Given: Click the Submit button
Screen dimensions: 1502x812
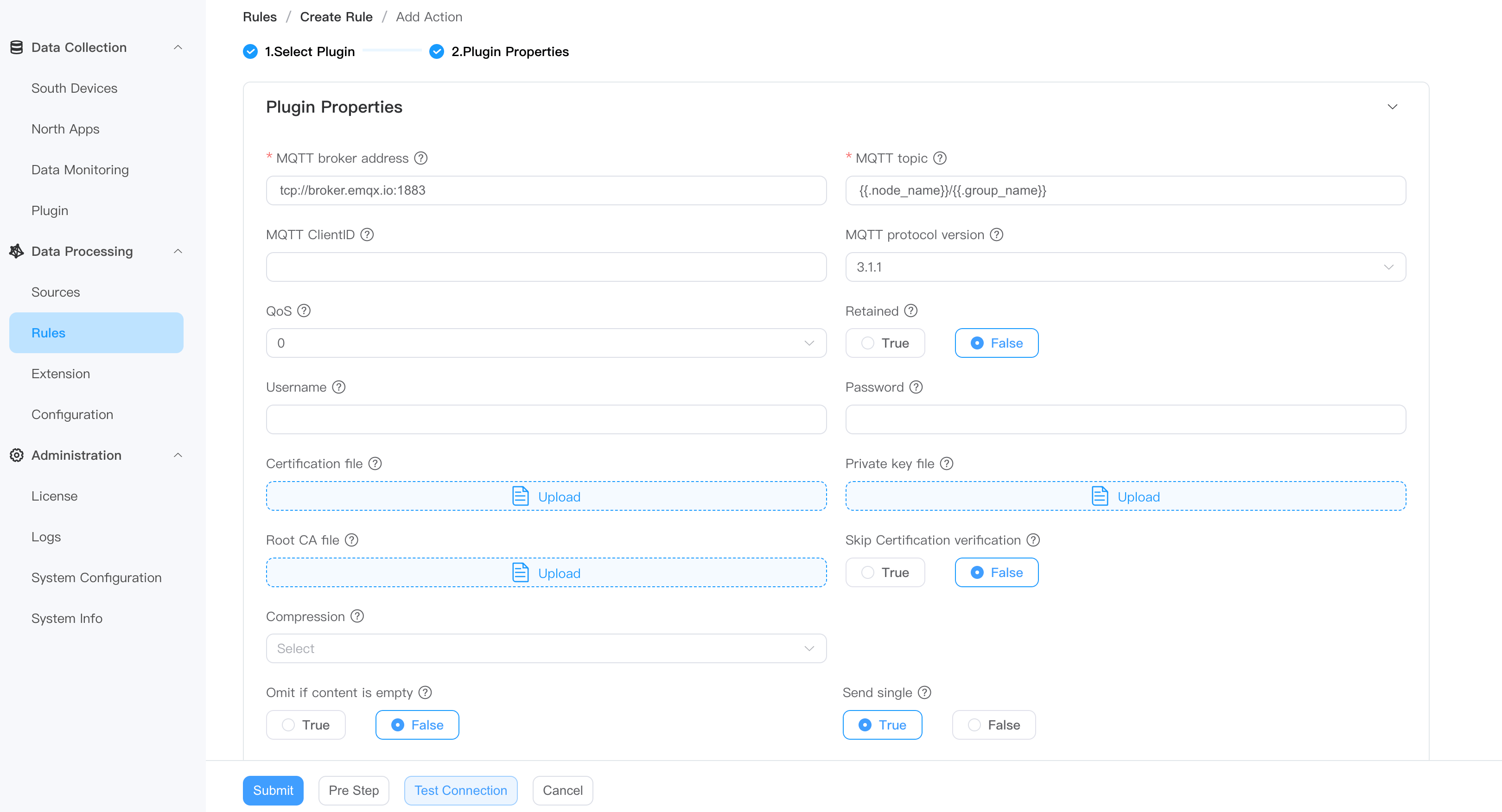Looking at the screenshot, I should 273,790.
